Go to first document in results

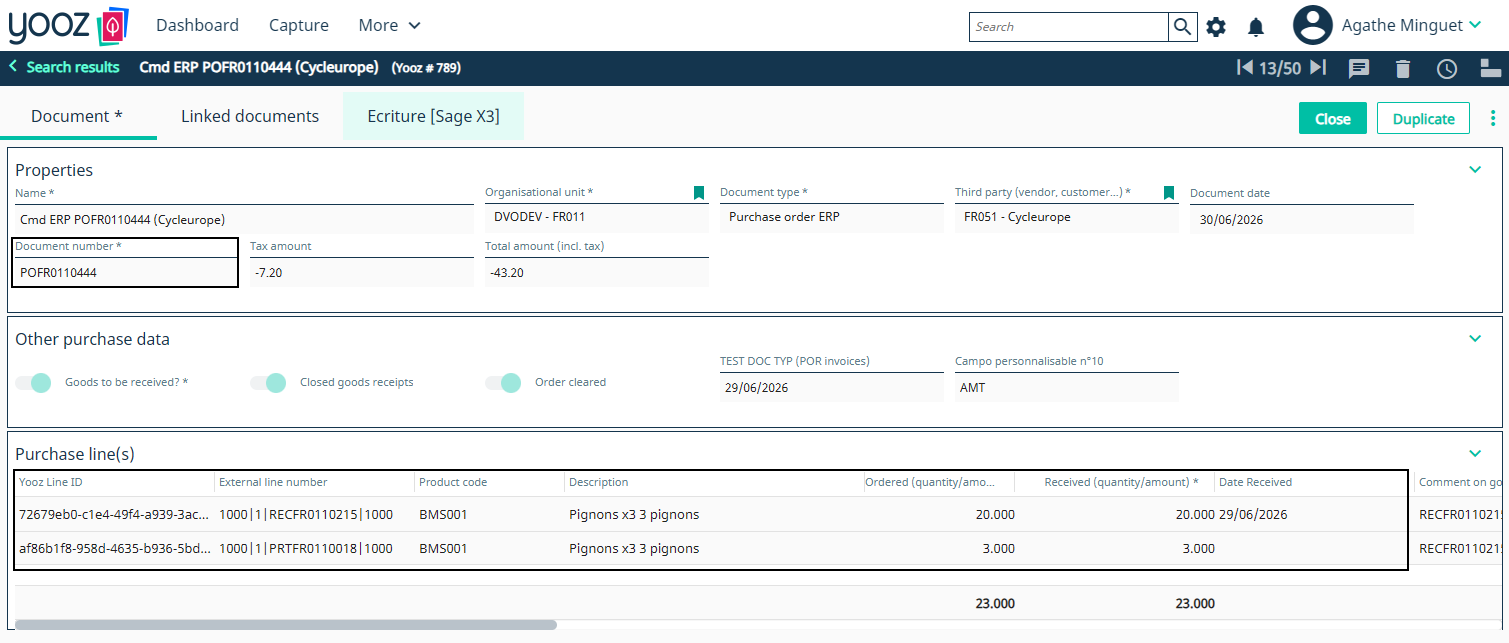tap(1245, 67)
